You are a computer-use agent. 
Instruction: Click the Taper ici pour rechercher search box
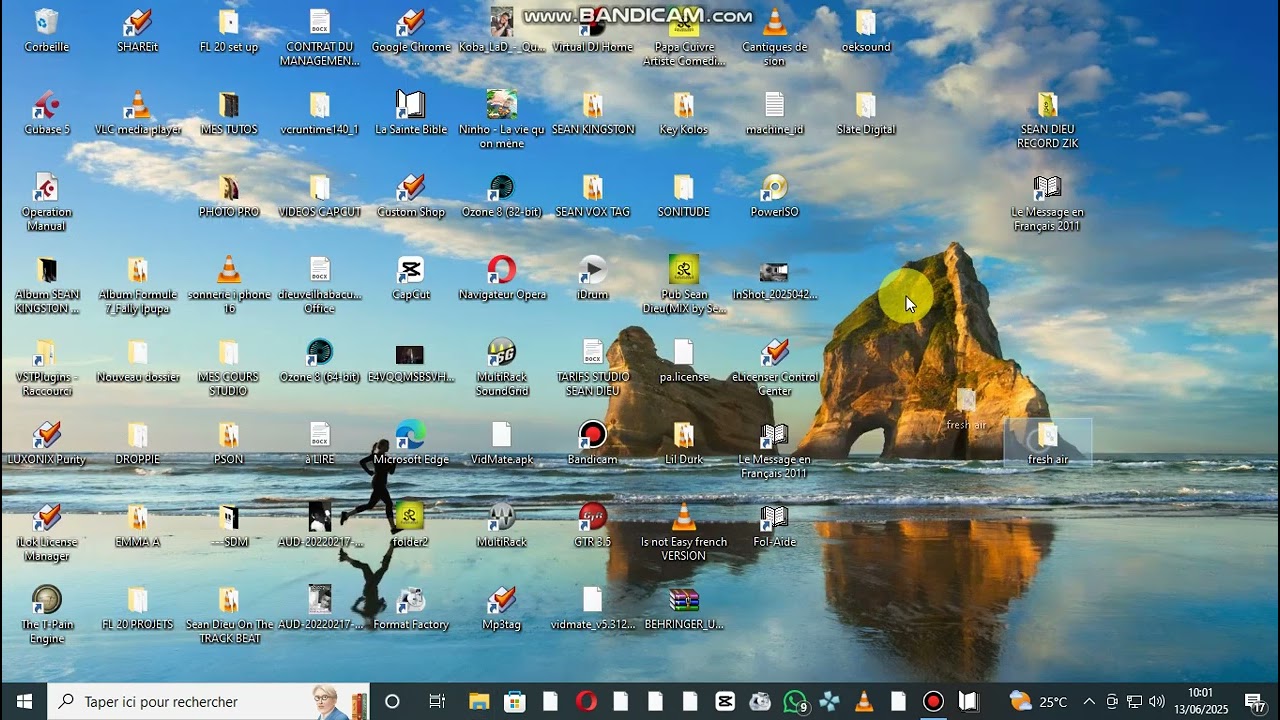(x=209, y=701)
